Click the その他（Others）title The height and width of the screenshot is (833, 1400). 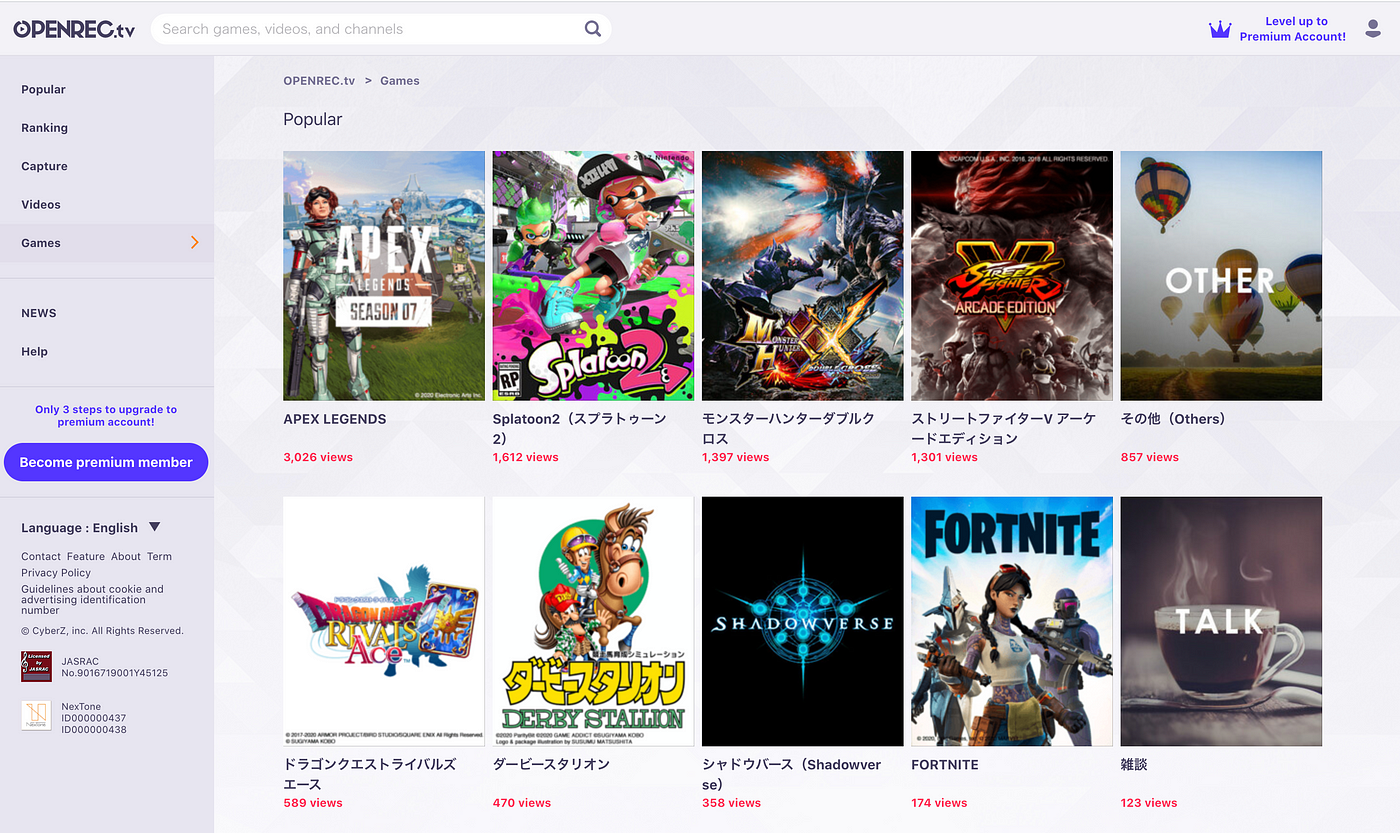click(x=1173, y=419)
